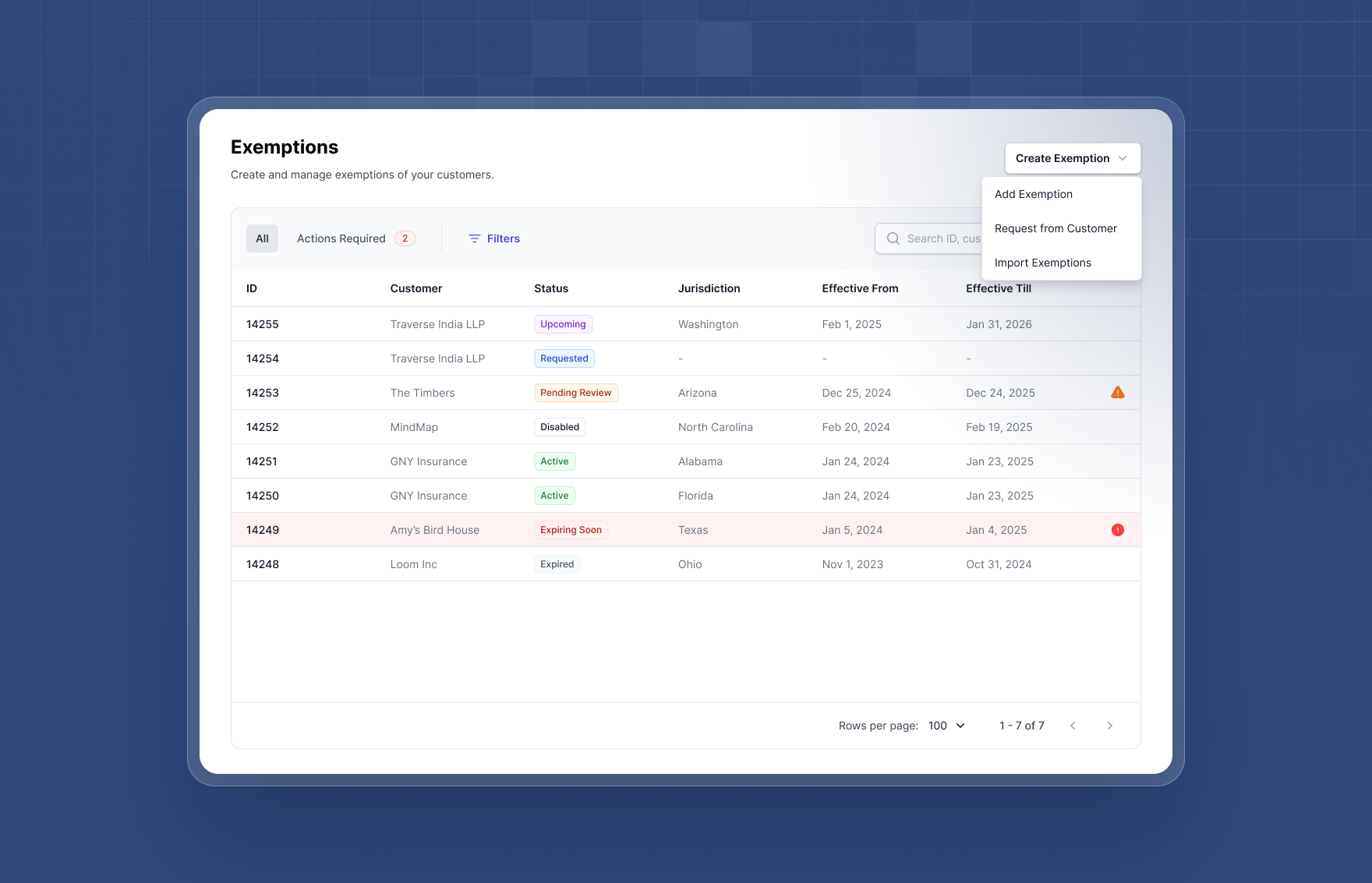The width and height of the screenshot is (1372, 883).
Task: Click the Expired status badge
Action: (x=557, y=564)
